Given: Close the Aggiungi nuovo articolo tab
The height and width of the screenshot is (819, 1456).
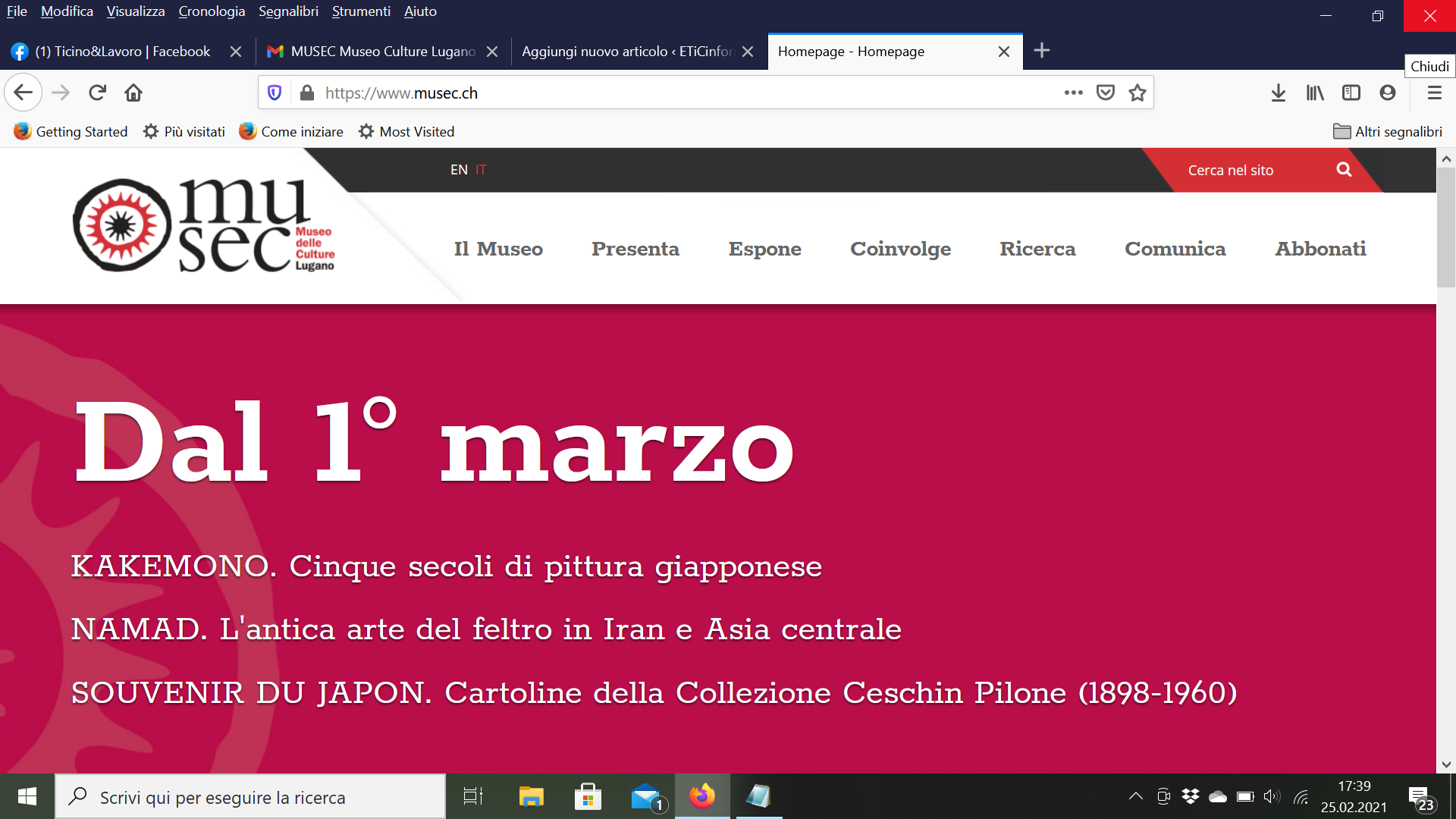Looking at the screenshot, I should 748,52.
